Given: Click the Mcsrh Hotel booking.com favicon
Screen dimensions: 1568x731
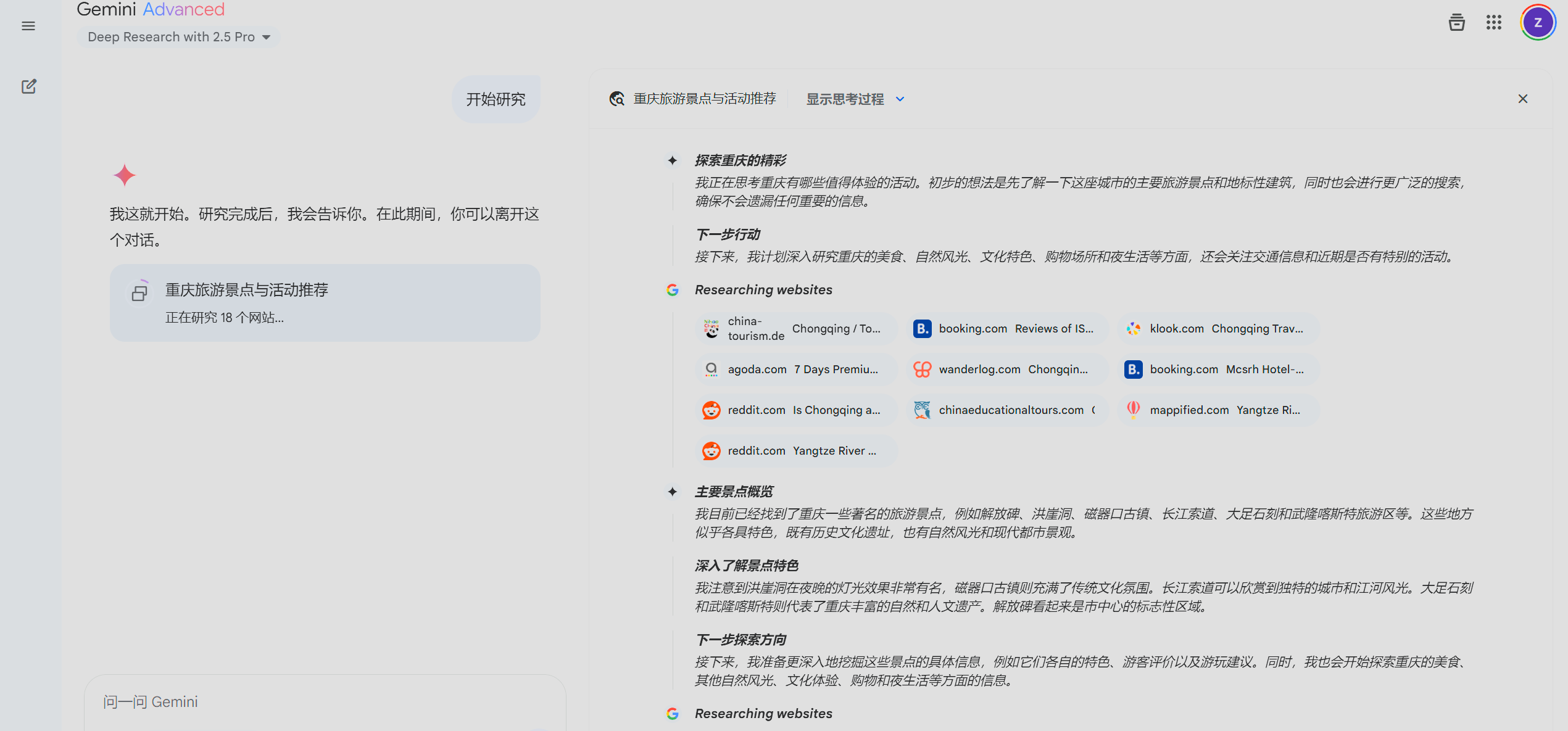Looking at the screenshot, I should (x=1134, y=370).
